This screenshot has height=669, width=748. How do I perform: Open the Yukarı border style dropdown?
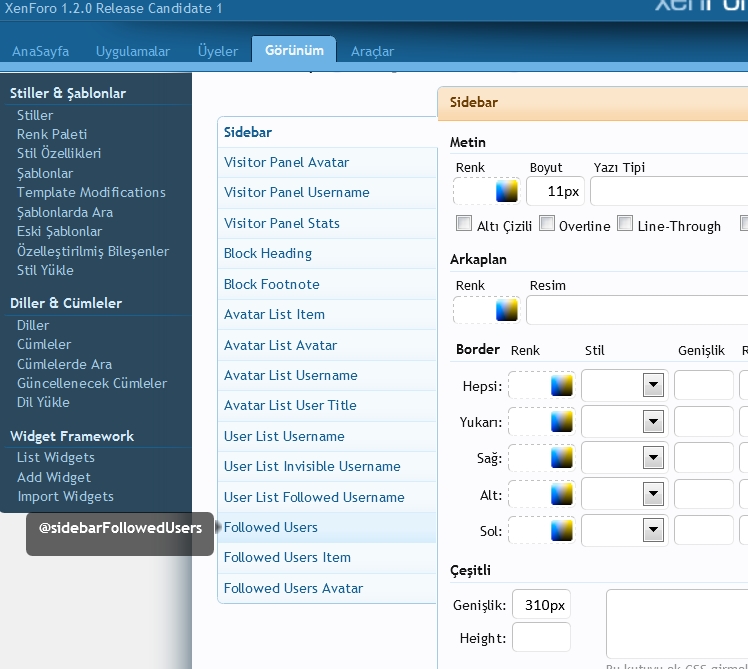pyautogui.click(x=653, y=421)
